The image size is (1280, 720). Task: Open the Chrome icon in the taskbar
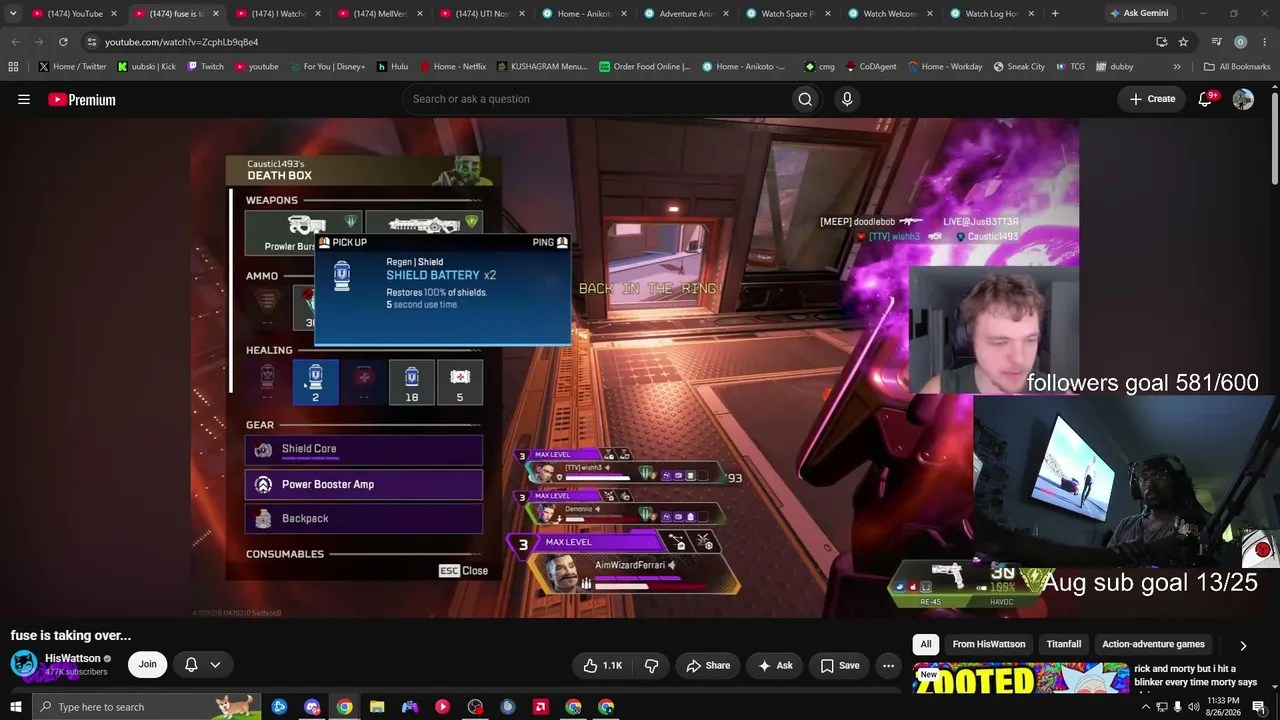pyautogui.click(x=344, y=707)
